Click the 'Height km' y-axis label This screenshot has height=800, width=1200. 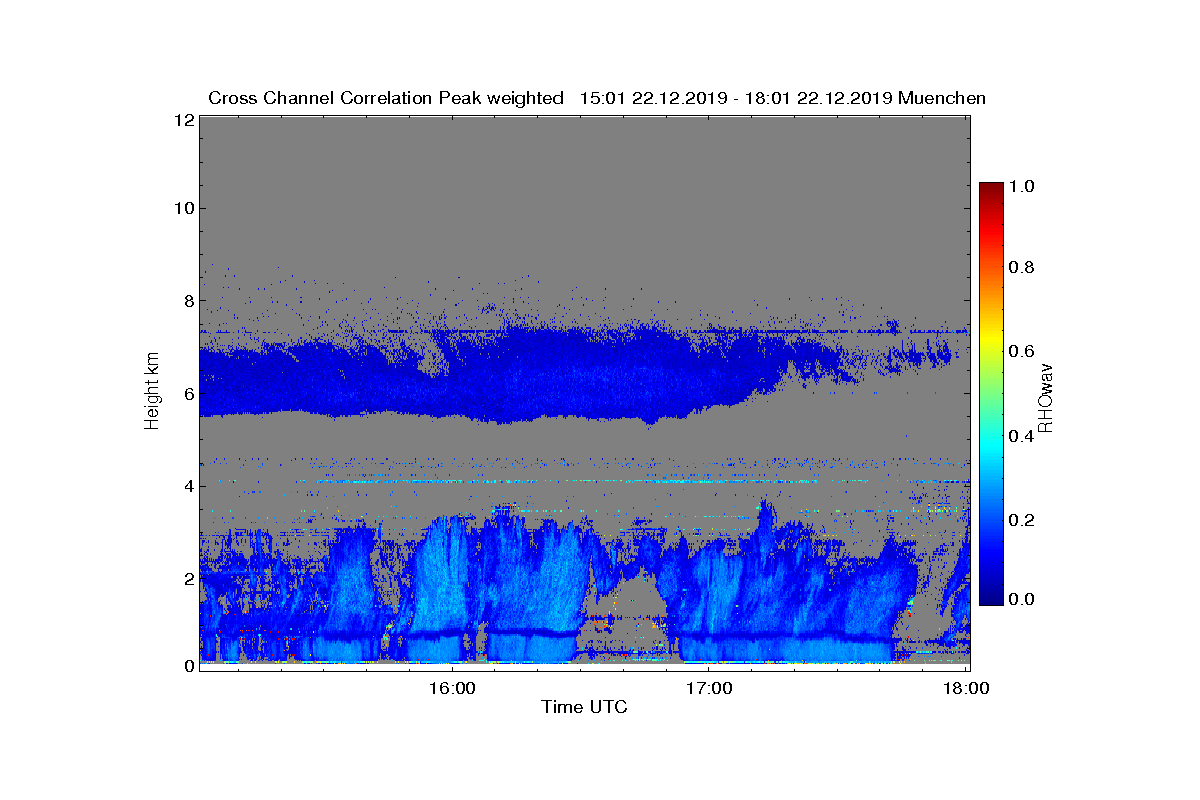point(152,391)
